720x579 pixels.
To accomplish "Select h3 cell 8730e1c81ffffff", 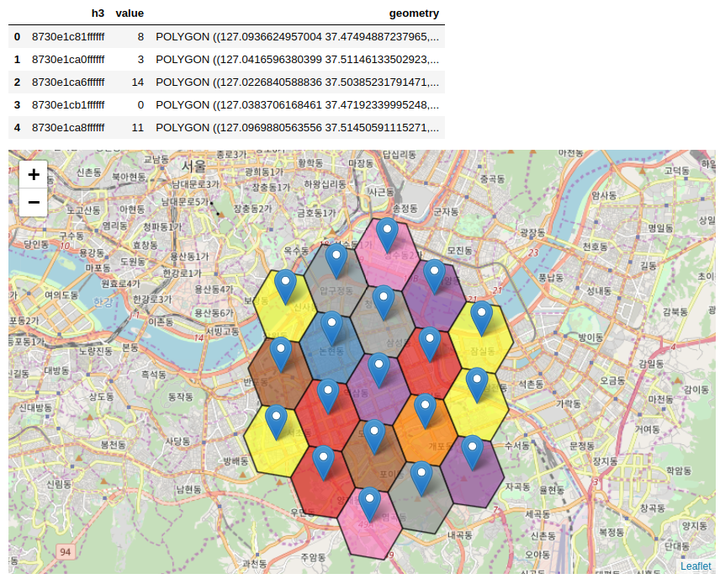I will tap(68, 37).
